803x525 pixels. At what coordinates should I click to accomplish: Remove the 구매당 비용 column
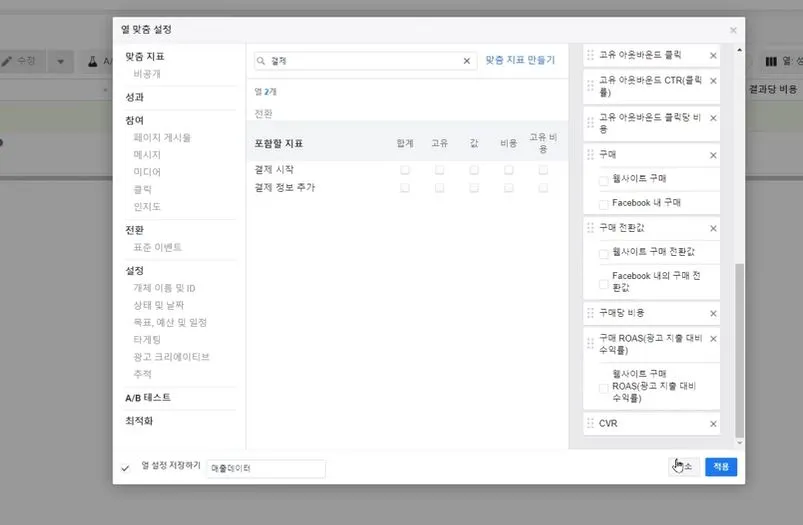pyautogui.click(x=713, y=313)
